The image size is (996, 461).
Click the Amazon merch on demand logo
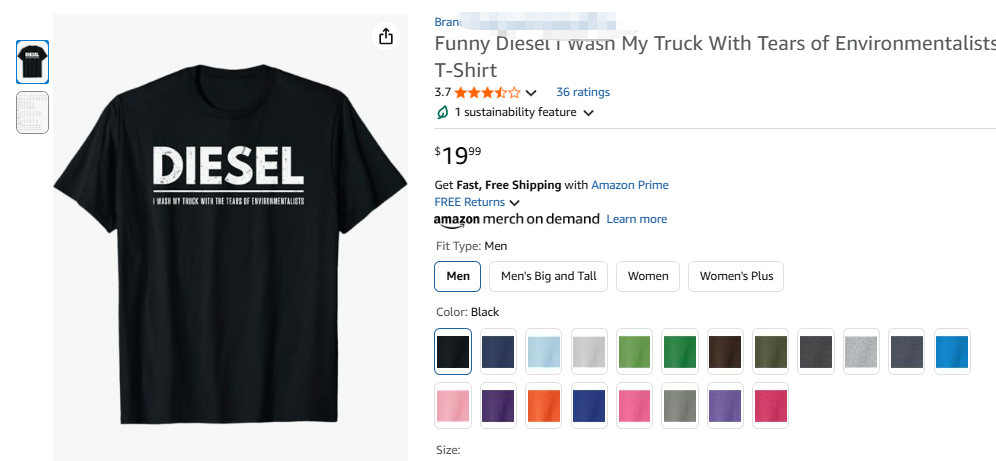[x=516, y=219]
